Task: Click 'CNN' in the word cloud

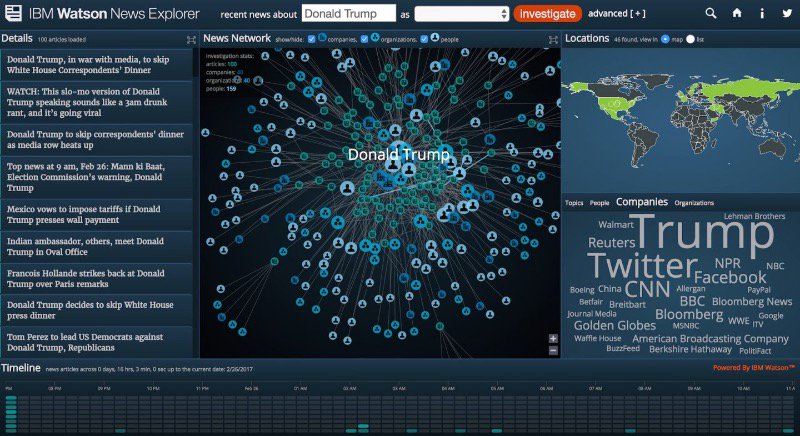Action: pos(647,289)
